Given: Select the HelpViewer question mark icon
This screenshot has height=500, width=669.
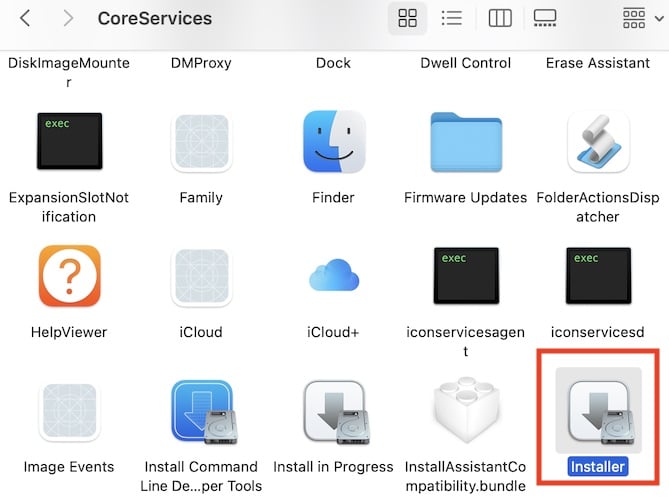Looking at the screenshot, I should tap(69, 277).
